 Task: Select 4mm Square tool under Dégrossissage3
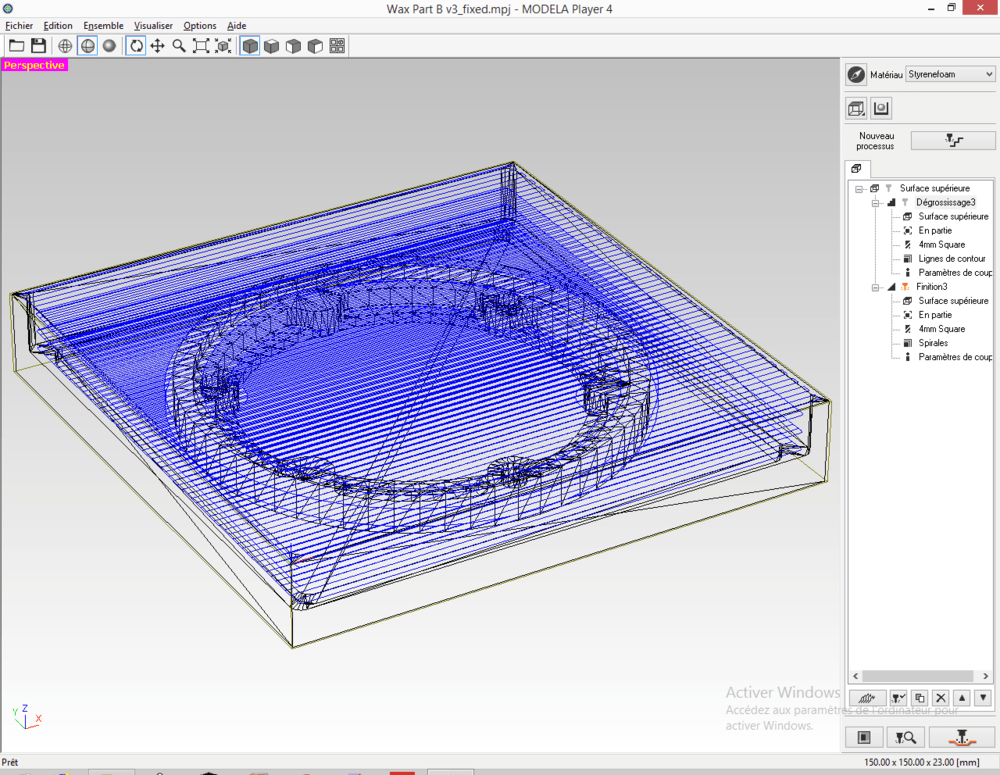941,244
